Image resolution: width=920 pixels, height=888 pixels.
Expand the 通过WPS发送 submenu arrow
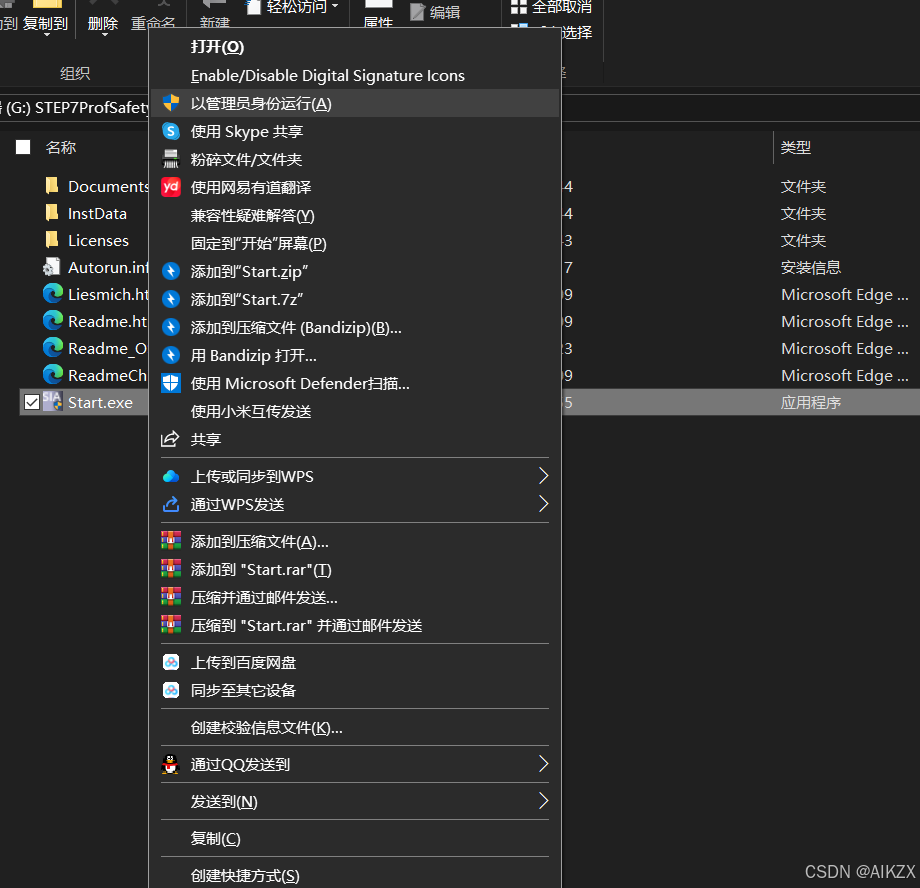pyautogui.click(x=543, y=504)
